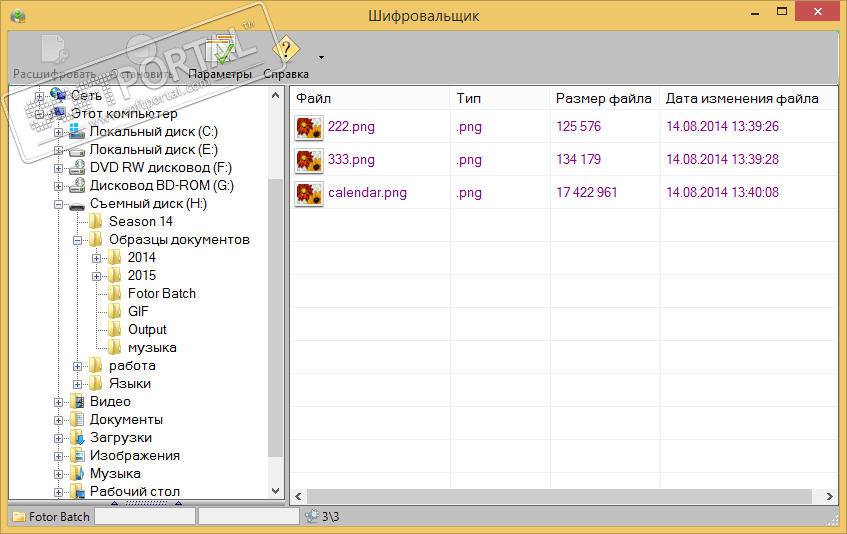Viewport: 847px width, 534px height.
Task: Click the Fotor Batch folder icon
Action: tap(115, 293)
